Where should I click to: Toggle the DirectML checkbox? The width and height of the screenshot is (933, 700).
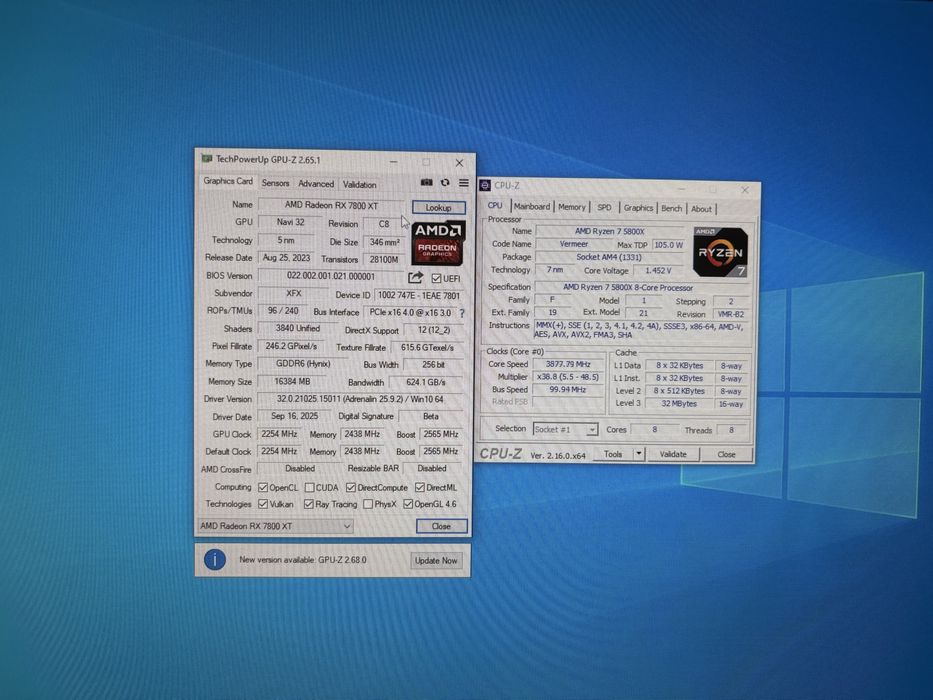coord(420,488)
